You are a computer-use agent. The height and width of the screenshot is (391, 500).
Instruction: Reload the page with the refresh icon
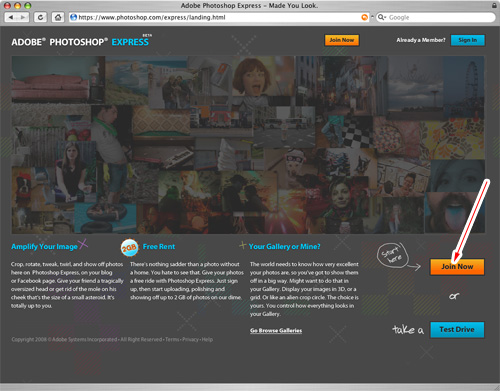(40, 17)
